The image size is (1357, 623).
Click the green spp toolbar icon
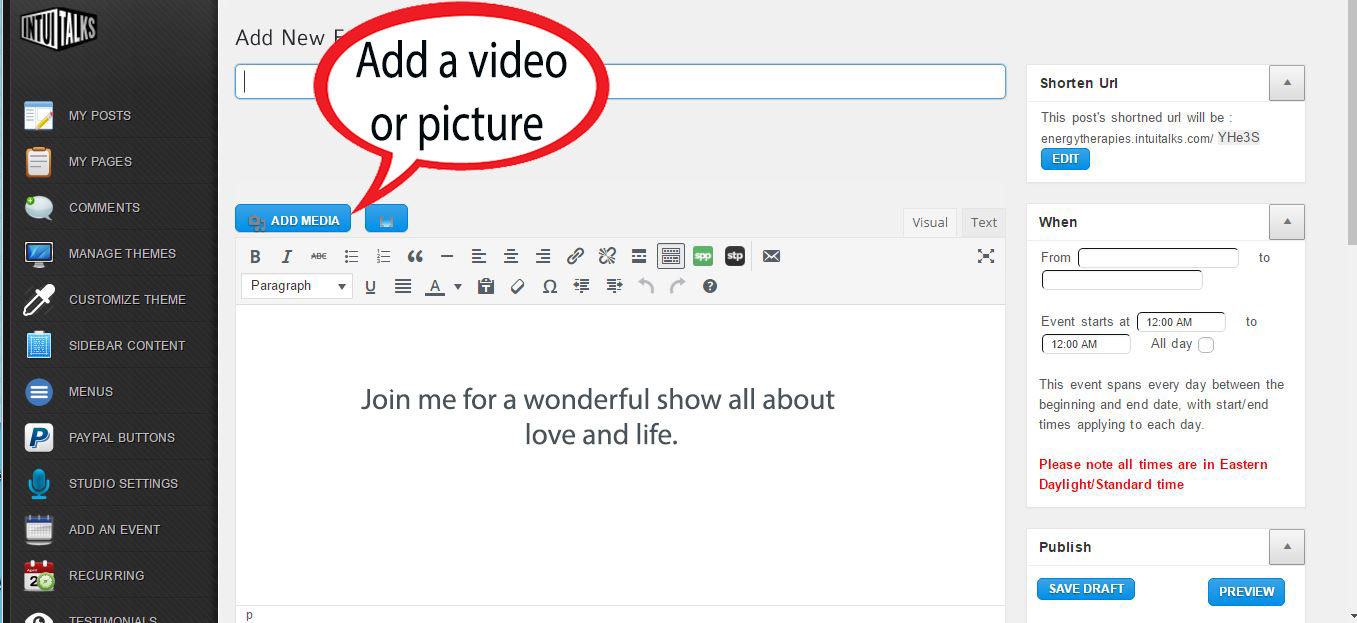703,256
